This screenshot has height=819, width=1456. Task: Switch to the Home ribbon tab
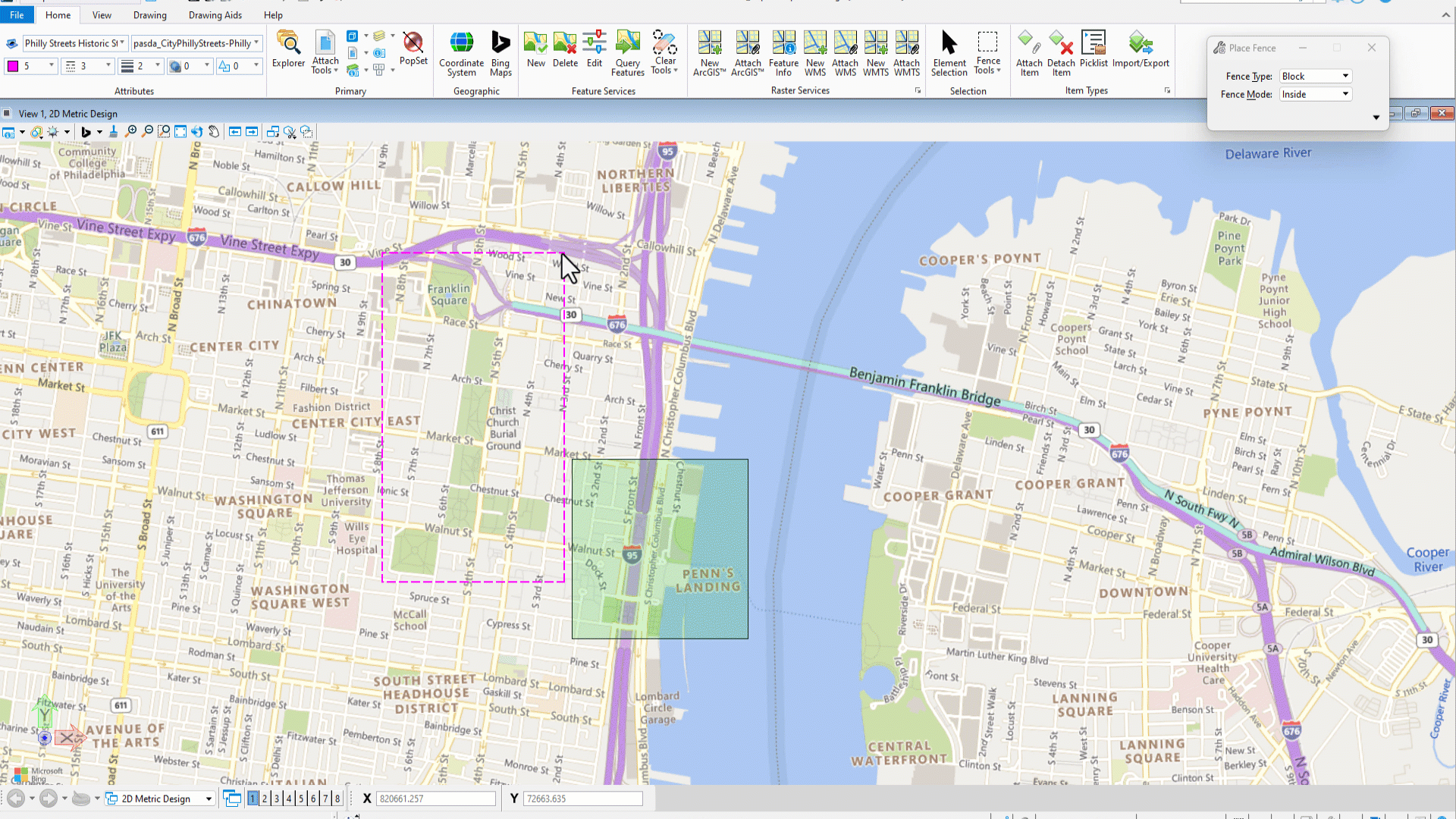coord(58,15)
